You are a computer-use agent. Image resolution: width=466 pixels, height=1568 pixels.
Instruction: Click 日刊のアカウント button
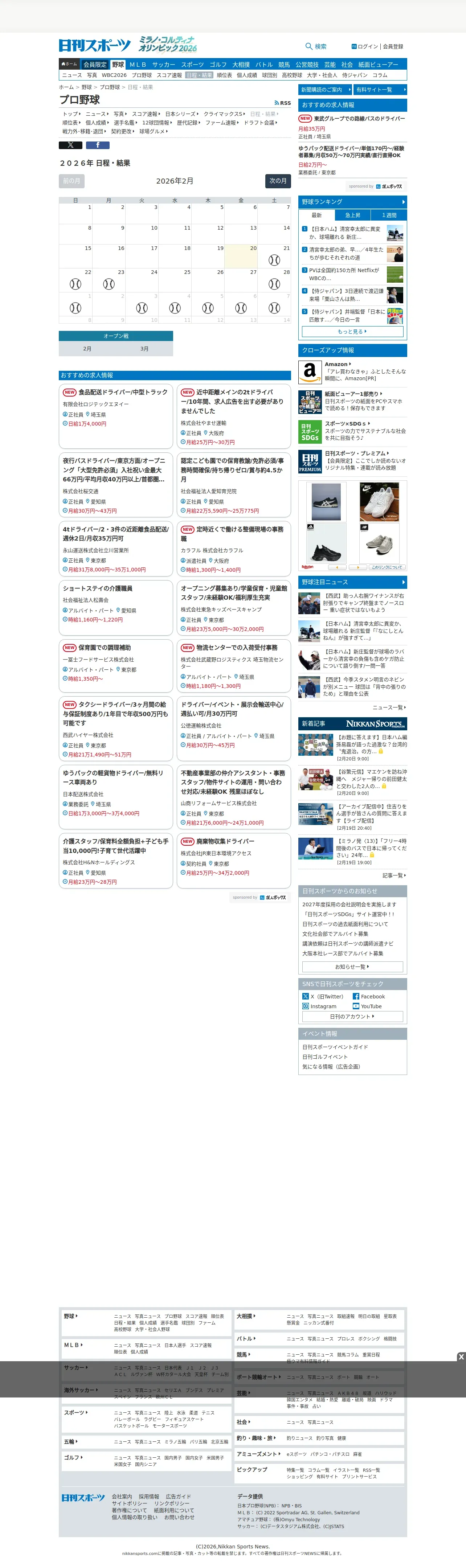(x=353, y=1017)
